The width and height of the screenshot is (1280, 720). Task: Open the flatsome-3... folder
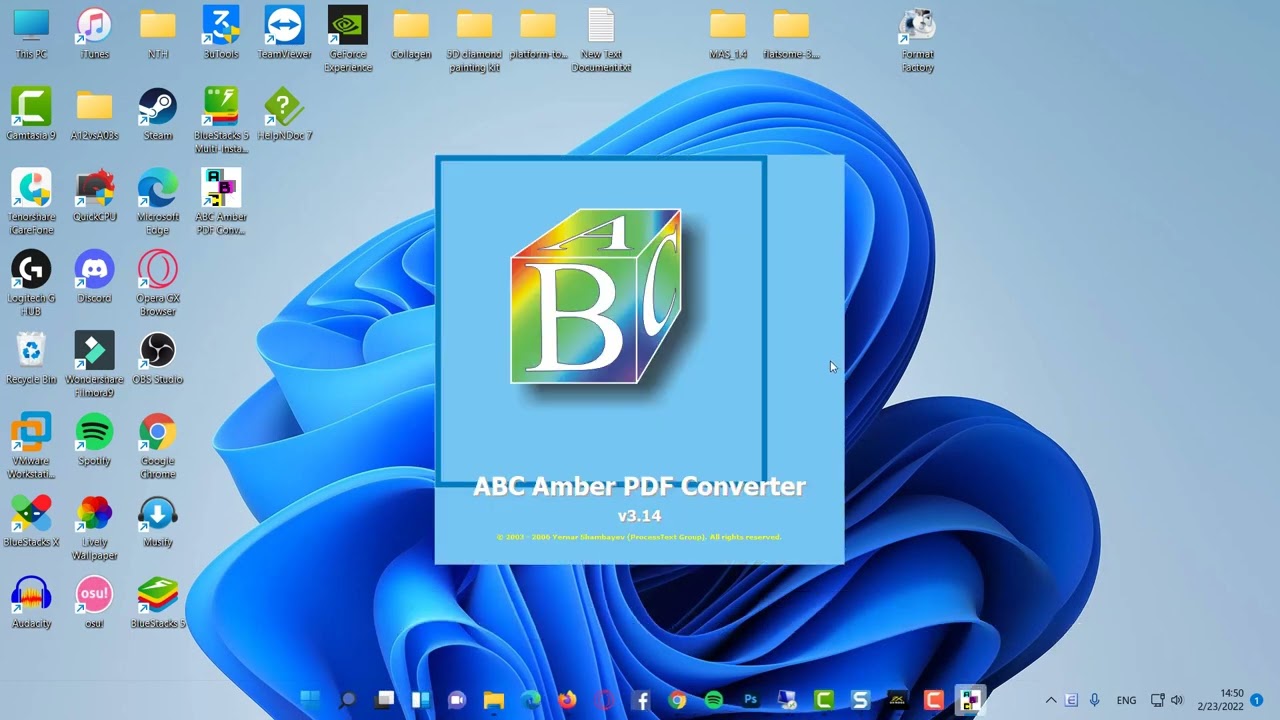(791, 33)
